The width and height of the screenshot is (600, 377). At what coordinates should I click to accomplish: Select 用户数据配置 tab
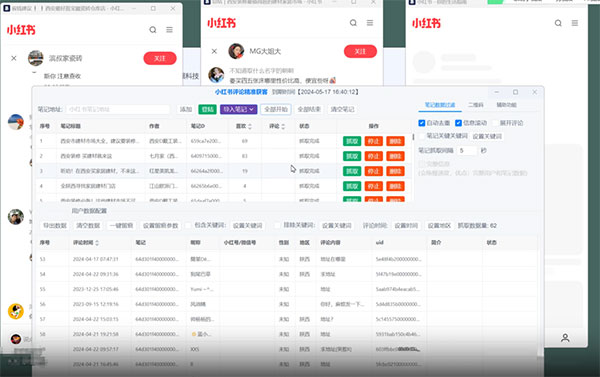[x=89, y=211]
